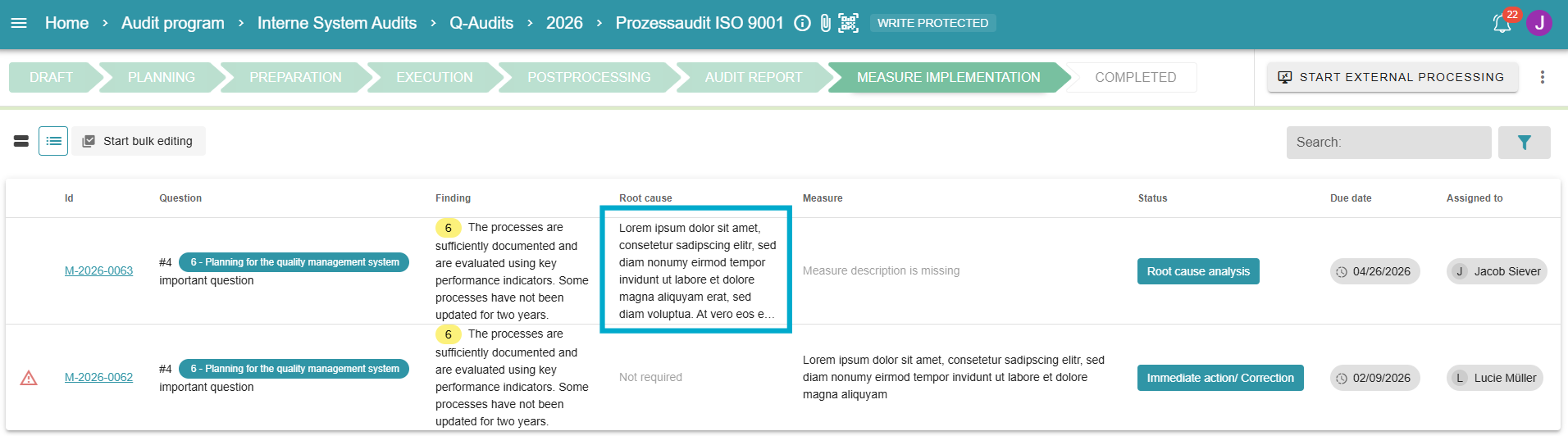
Task: Switch to list view layout
Action: 53,141
